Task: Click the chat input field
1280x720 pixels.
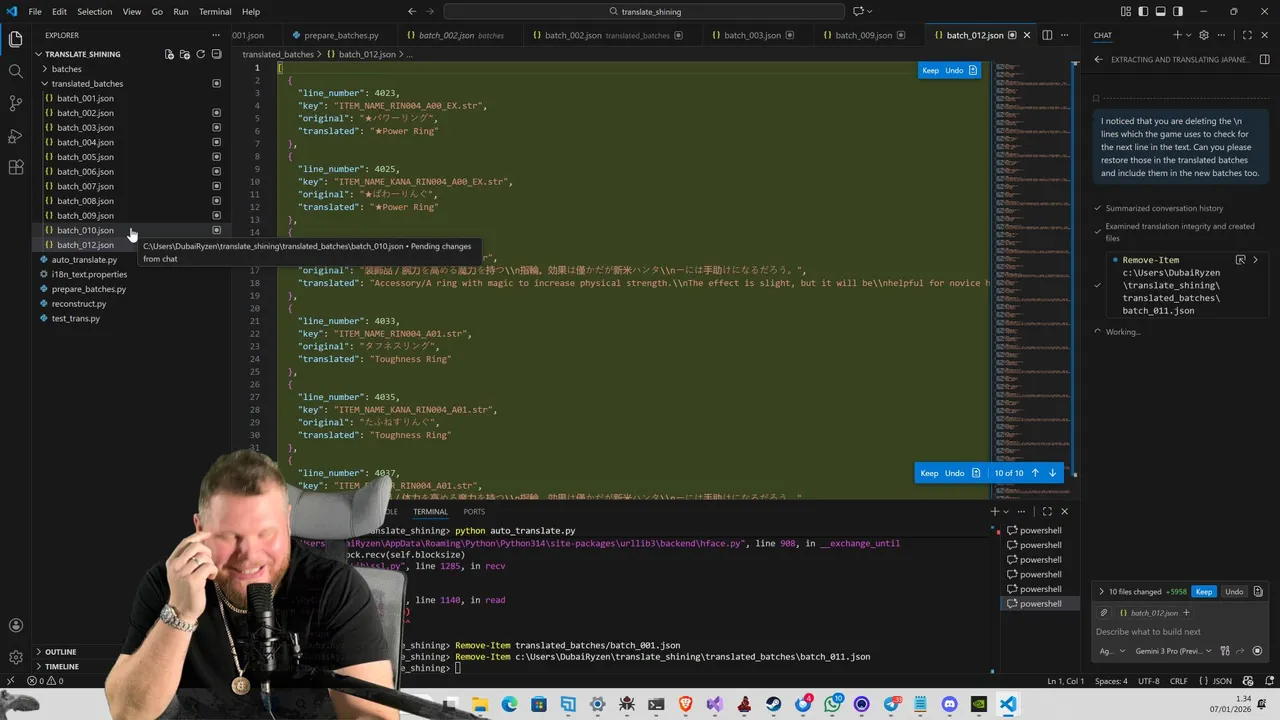Action: pos(1180,632)
